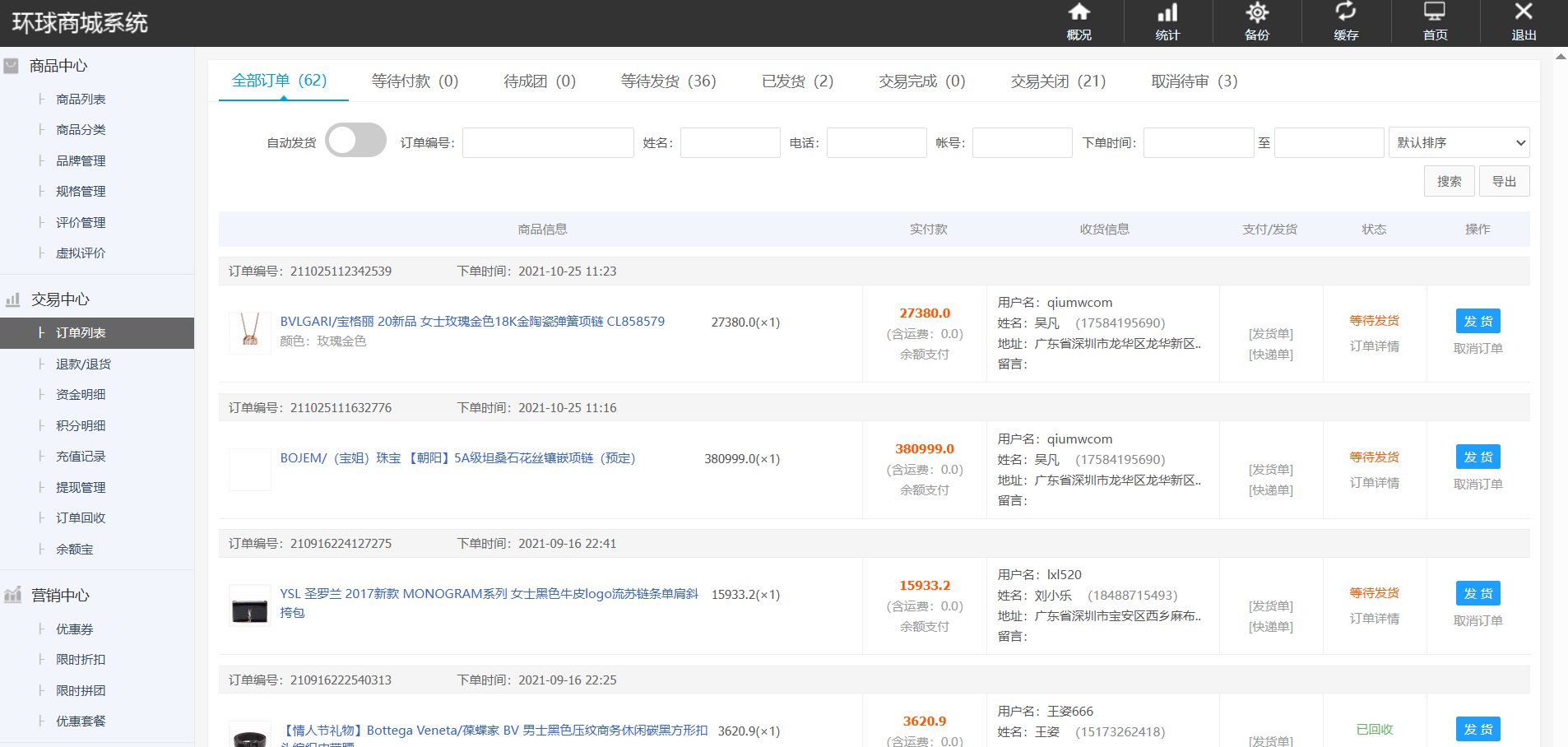Switch to the 已发货 (2) tab
This screenshot has height=747, width=1568.
797,81
